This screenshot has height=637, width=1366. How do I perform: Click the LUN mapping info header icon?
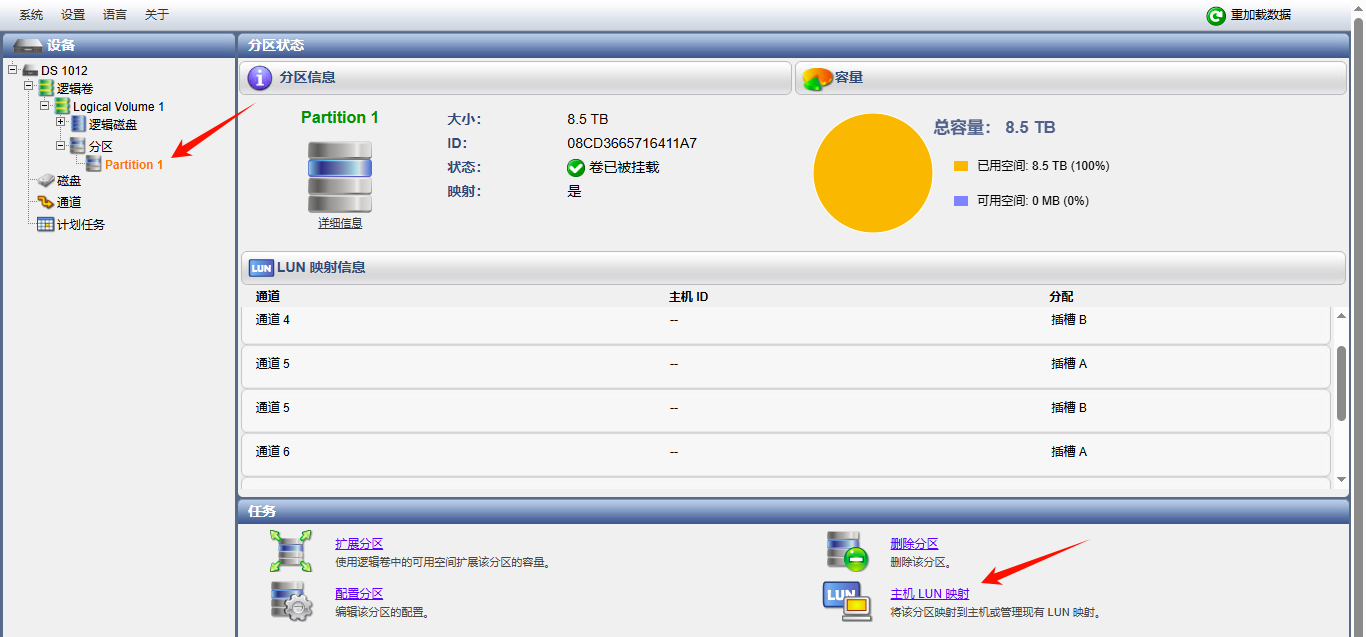(261, 268)
